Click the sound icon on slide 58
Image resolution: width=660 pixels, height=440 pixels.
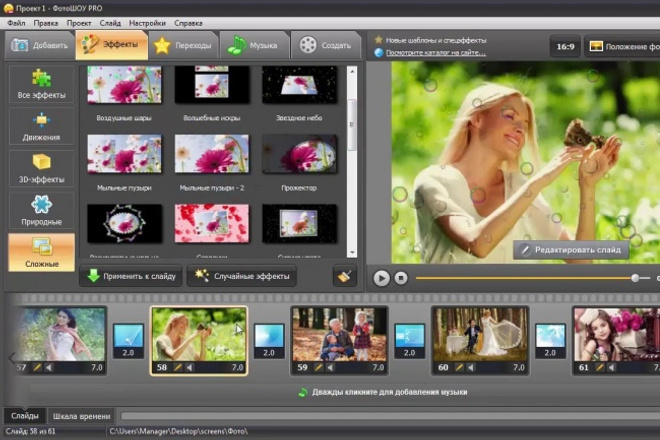[x=190, y=368]
